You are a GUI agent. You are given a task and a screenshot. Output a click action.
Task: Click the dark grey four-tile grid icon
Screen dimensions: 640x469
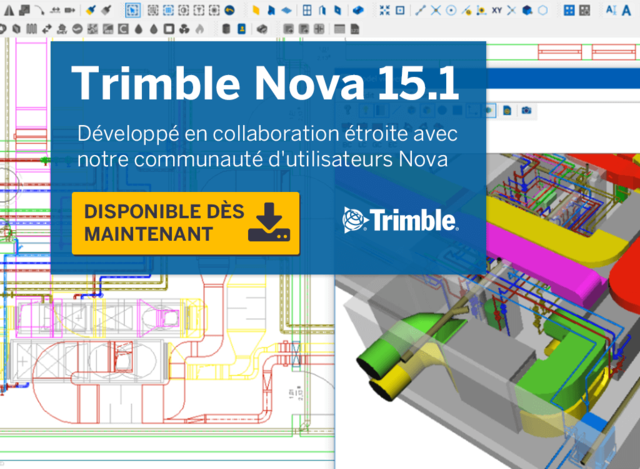pos(586,11)
